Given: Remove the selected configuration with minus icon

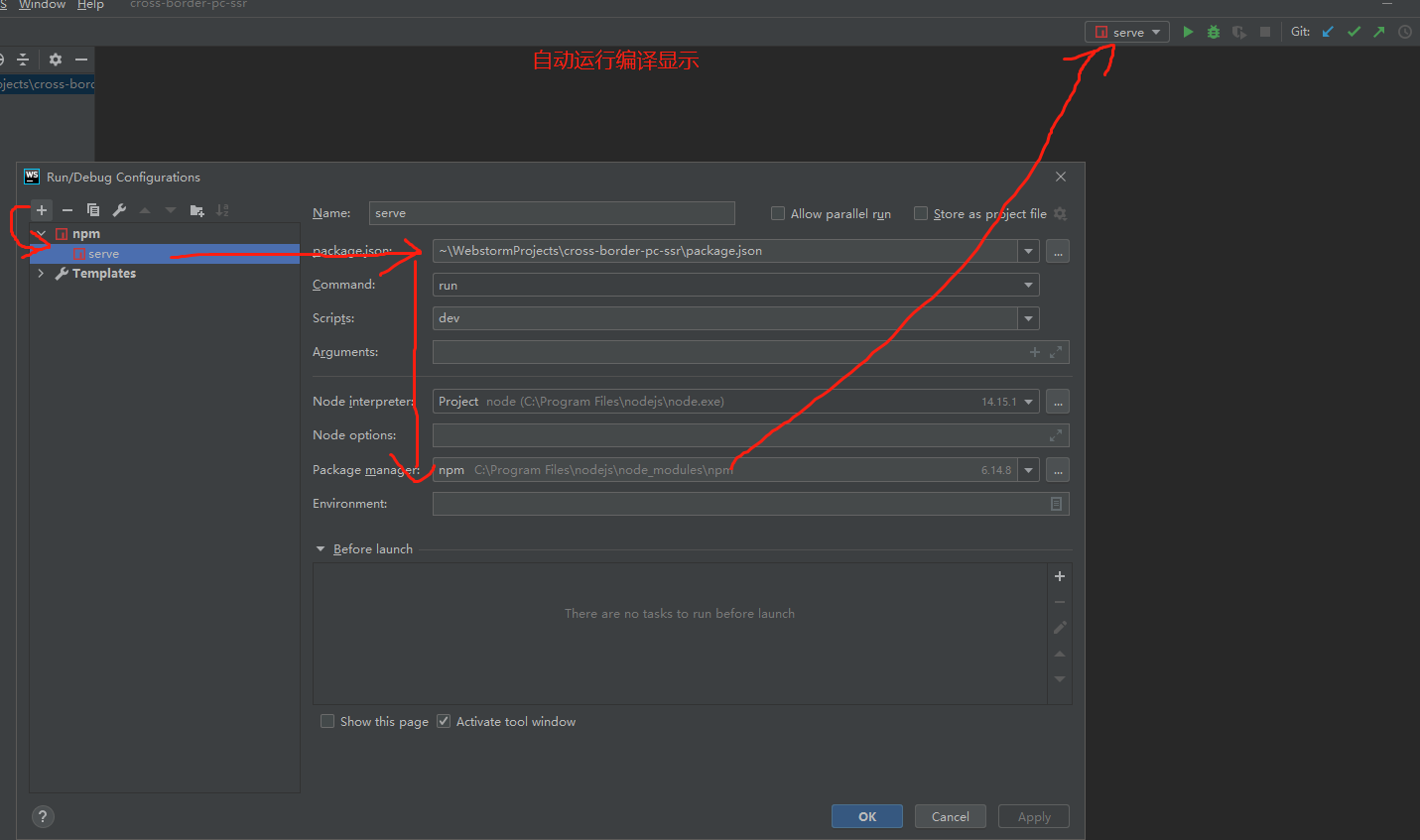Looking at the screenshot, I should pos(67,210).
